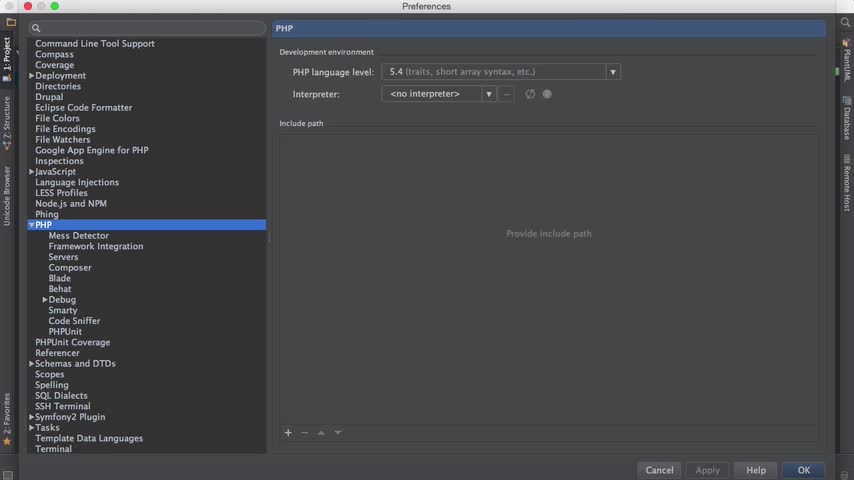Select the Coverage settings item

tap(54, 65)
